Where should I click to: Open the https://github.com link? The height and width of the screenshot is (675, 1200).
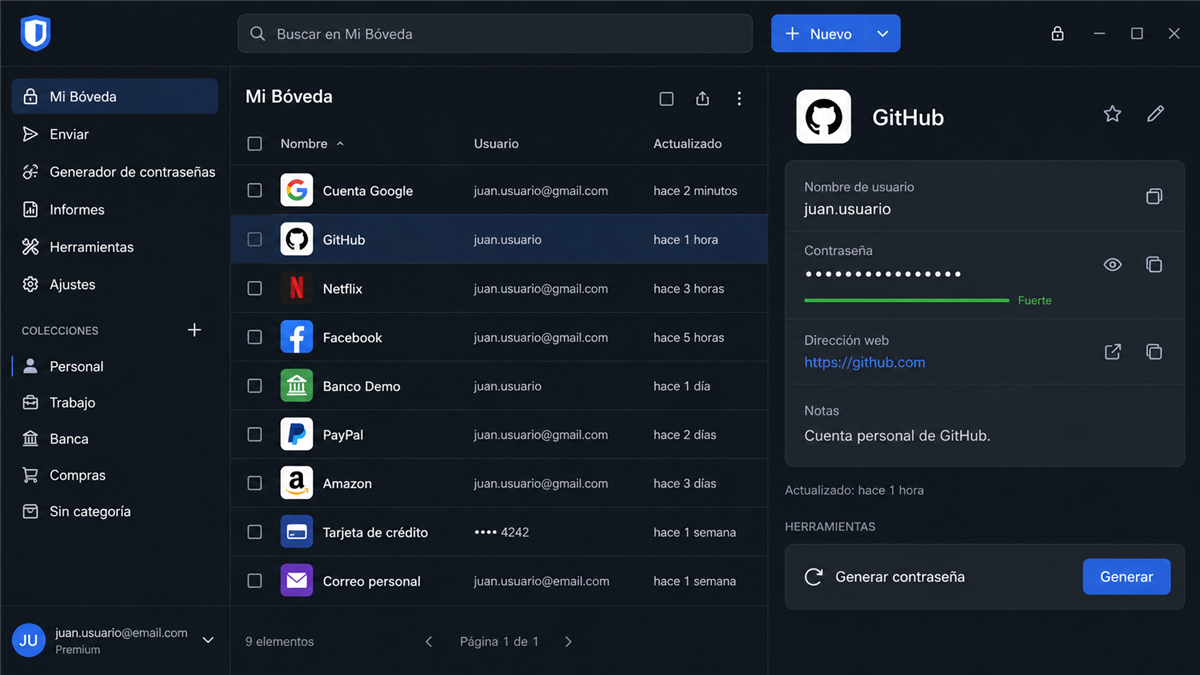tap(864, 363)
